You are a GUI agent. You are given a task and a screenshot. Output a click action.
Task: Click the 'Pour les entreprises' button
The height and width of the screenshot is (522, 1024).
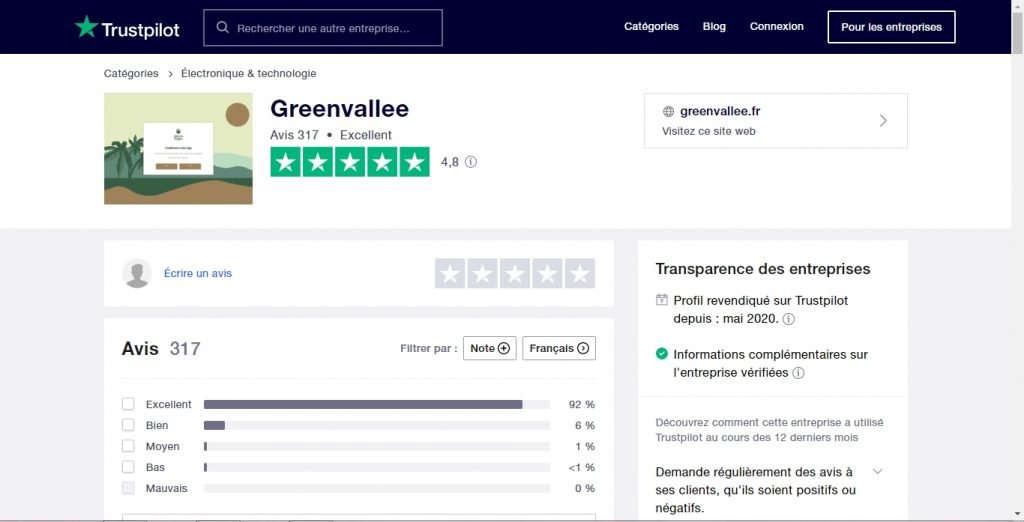[x=891, y=27]
